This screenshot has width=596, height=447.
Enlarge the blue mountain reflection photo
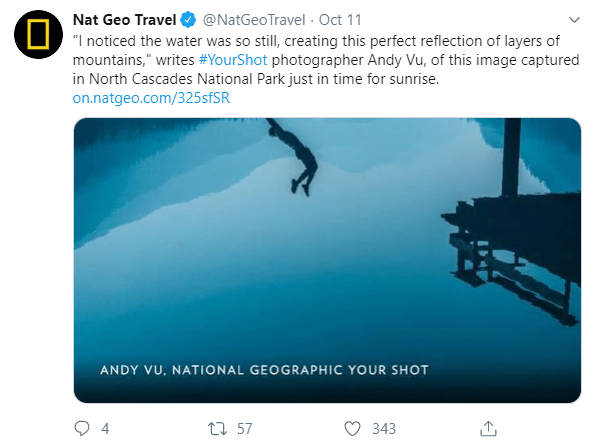327,260
